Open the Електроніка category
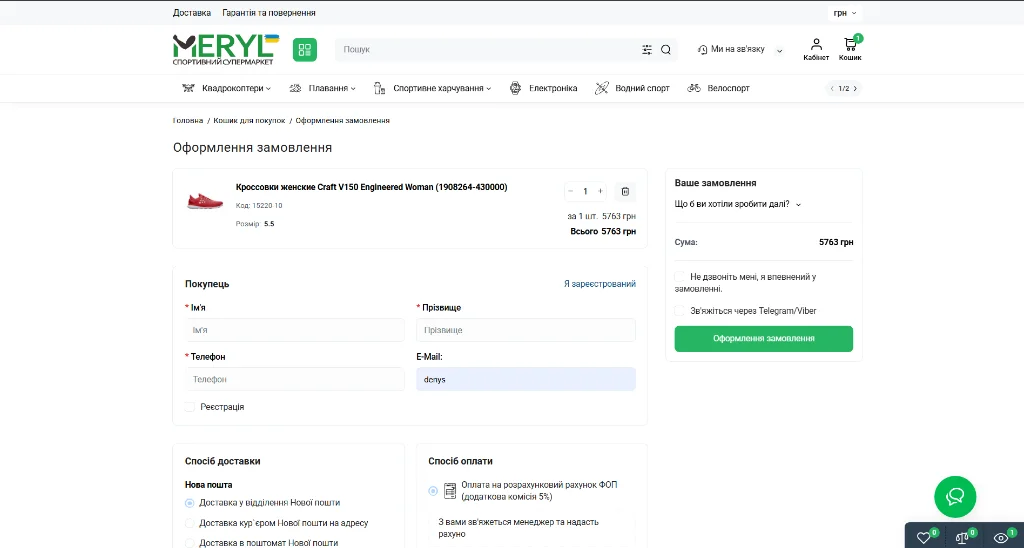 pyautogui.click(x=553, y=88)
